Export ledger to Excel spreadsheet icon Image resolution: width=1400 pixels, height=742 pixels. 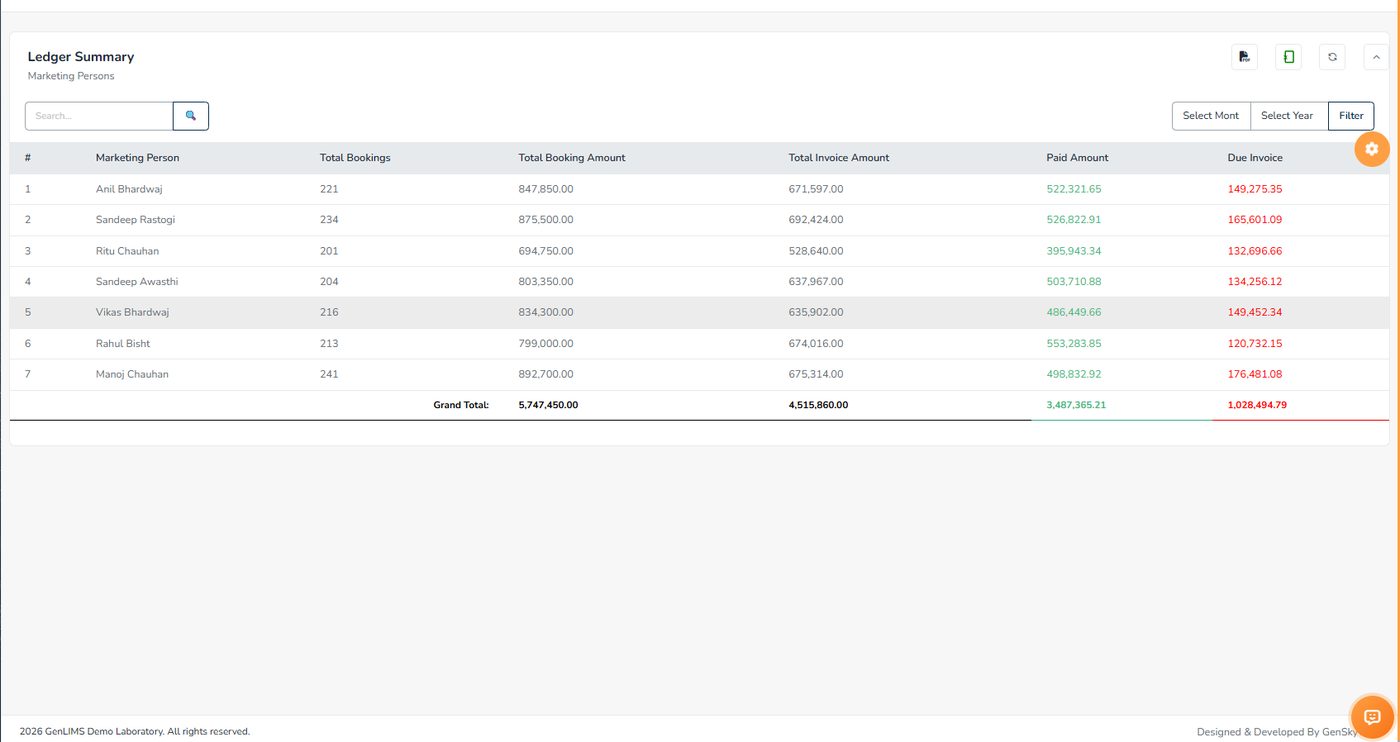point(1288,57)
